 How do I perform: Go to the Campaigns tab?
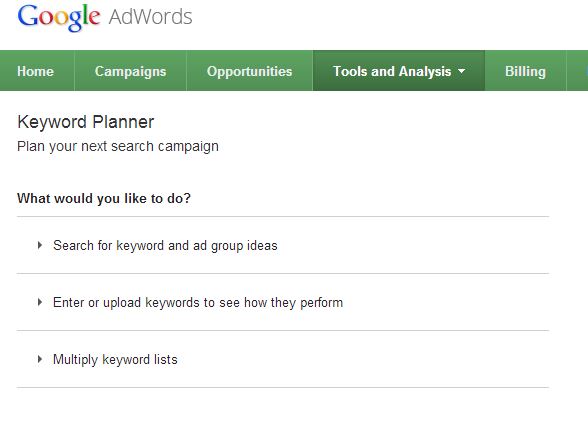[130, 71]
